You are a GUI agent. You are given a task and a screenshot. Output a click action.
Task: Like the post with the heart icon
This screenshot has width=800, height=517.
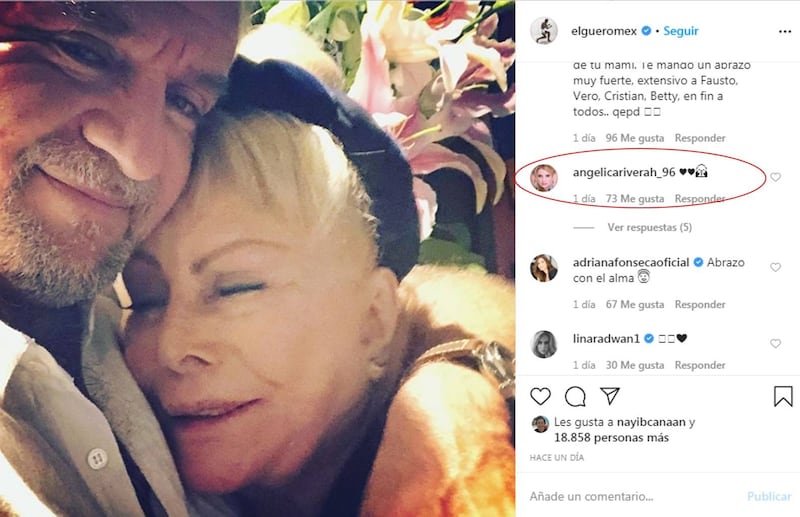click(540, 396)
